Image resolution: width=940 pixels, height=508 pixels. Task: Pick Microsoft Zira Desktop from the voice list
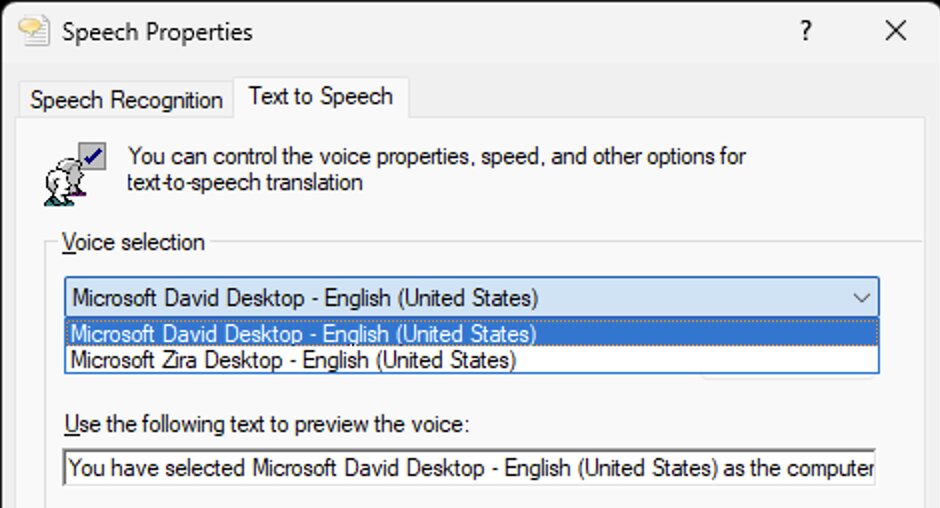[x=471, y=360]
